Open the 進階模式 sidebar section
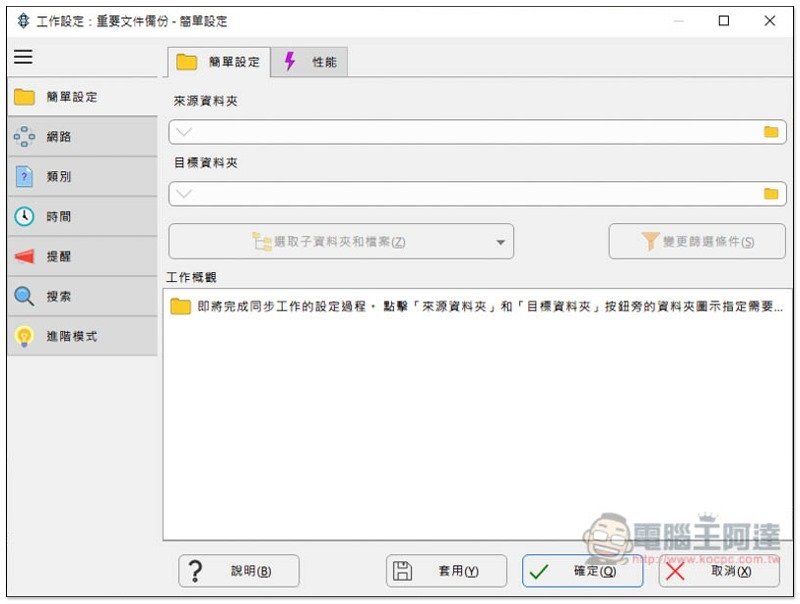Image resolution: width=800 pixels, height=604 pixels. [82, 336]
